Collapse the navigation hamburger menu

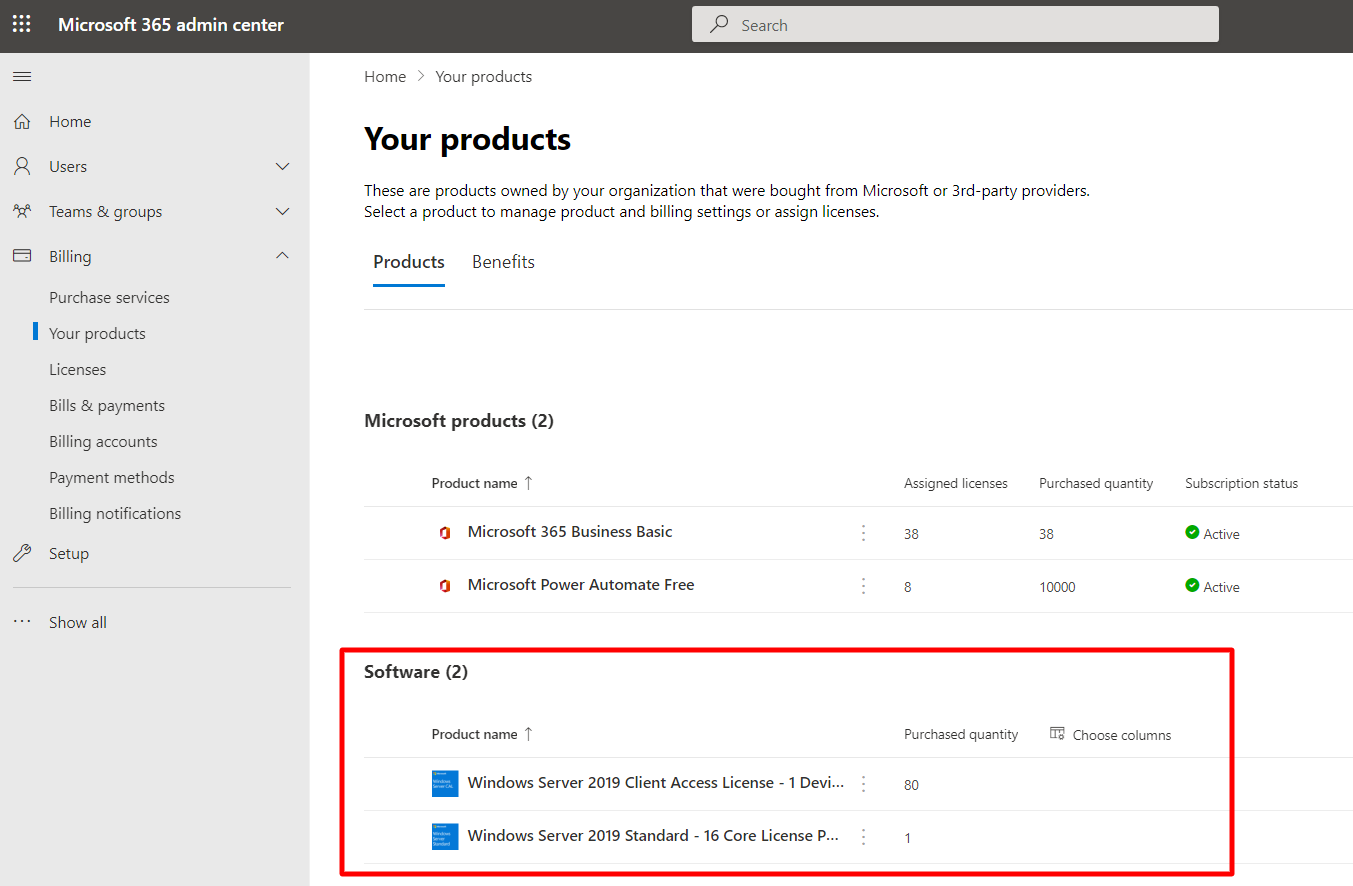(21, 77)
